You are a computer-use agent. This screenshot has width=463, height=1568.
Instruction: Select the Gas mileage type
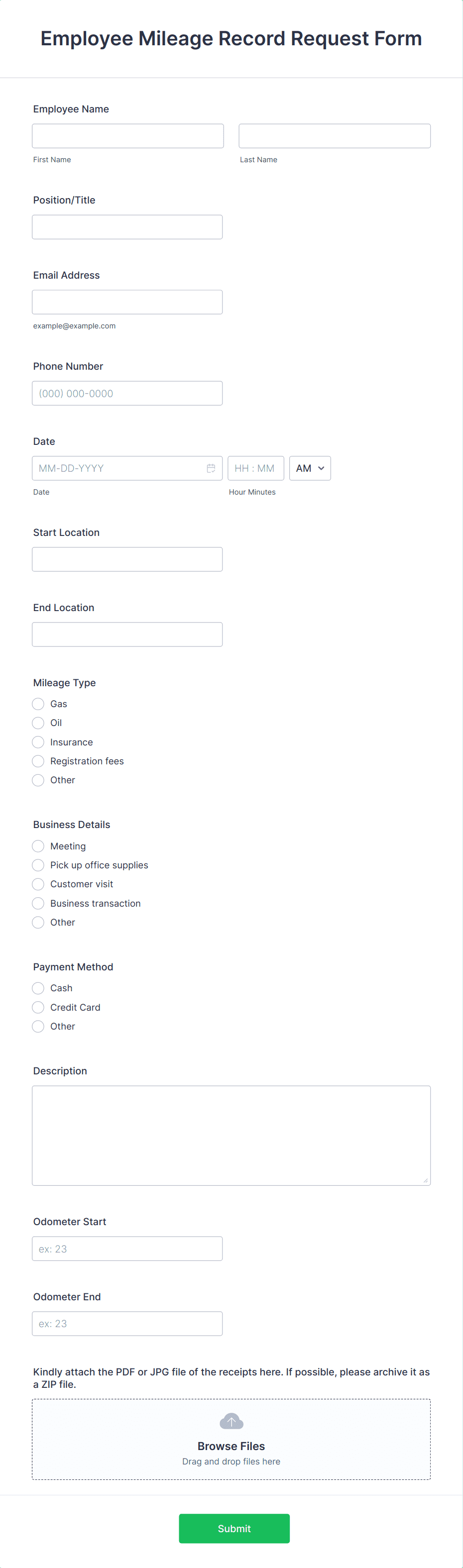pyautogui.click(x=37, y=704)
